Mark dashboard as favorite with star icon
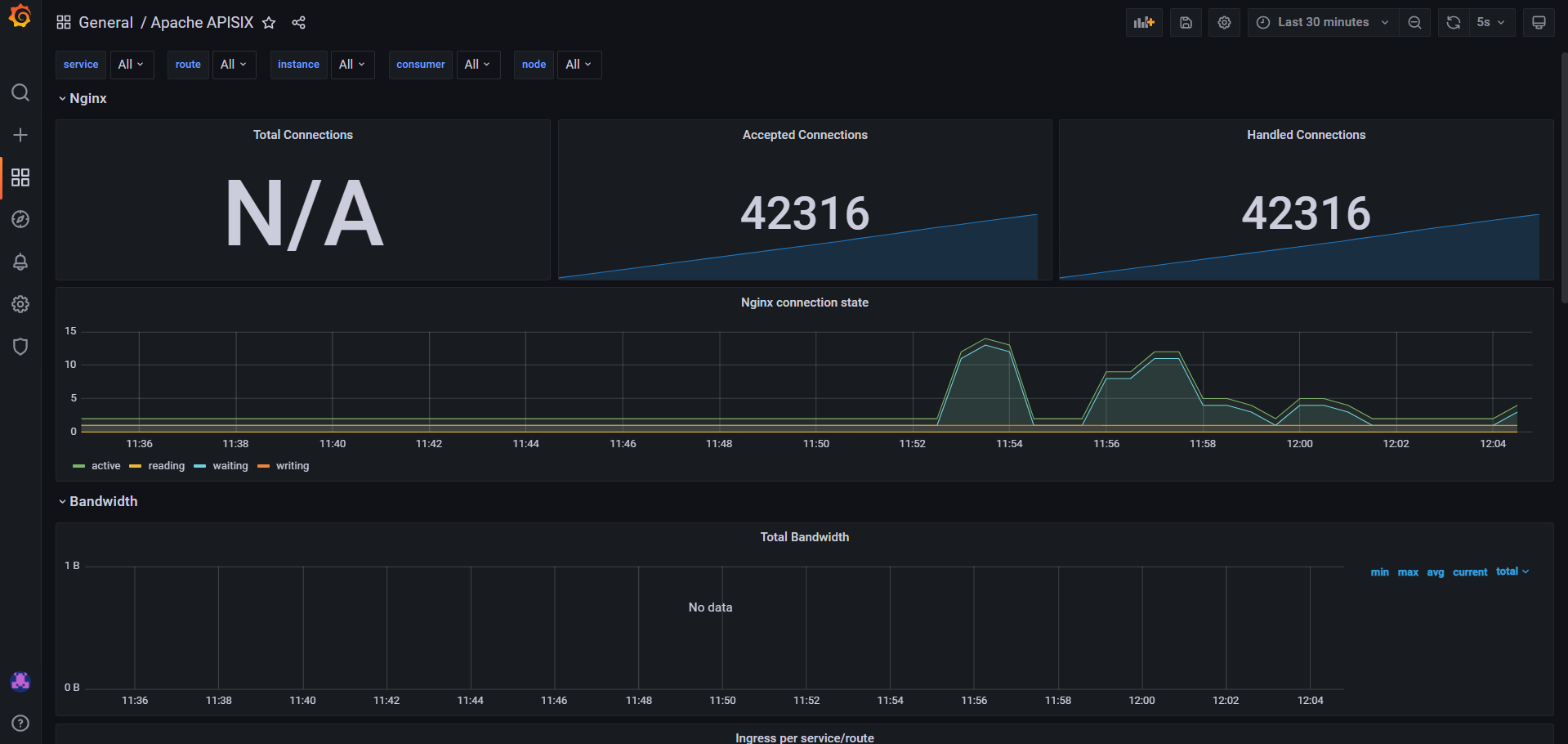 pos(269,23)
